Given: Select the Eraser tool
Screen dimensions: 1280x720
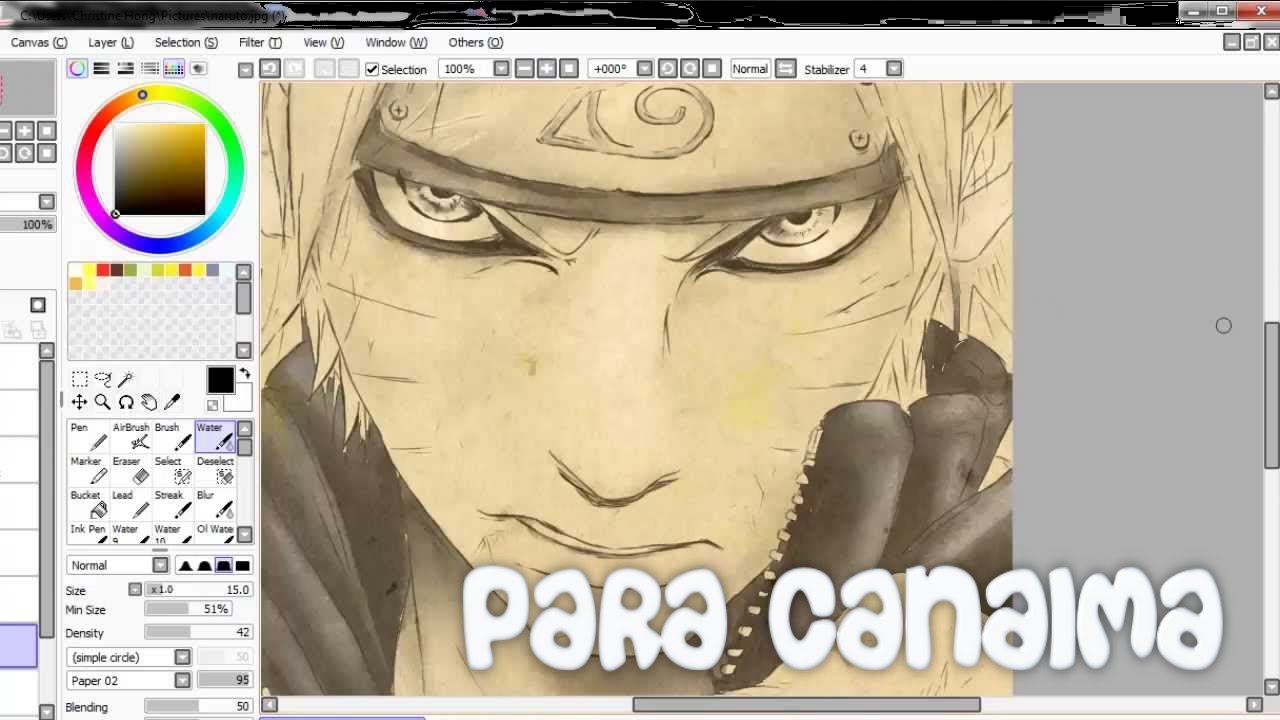Looking at the screenshot, I should (131, 470).
